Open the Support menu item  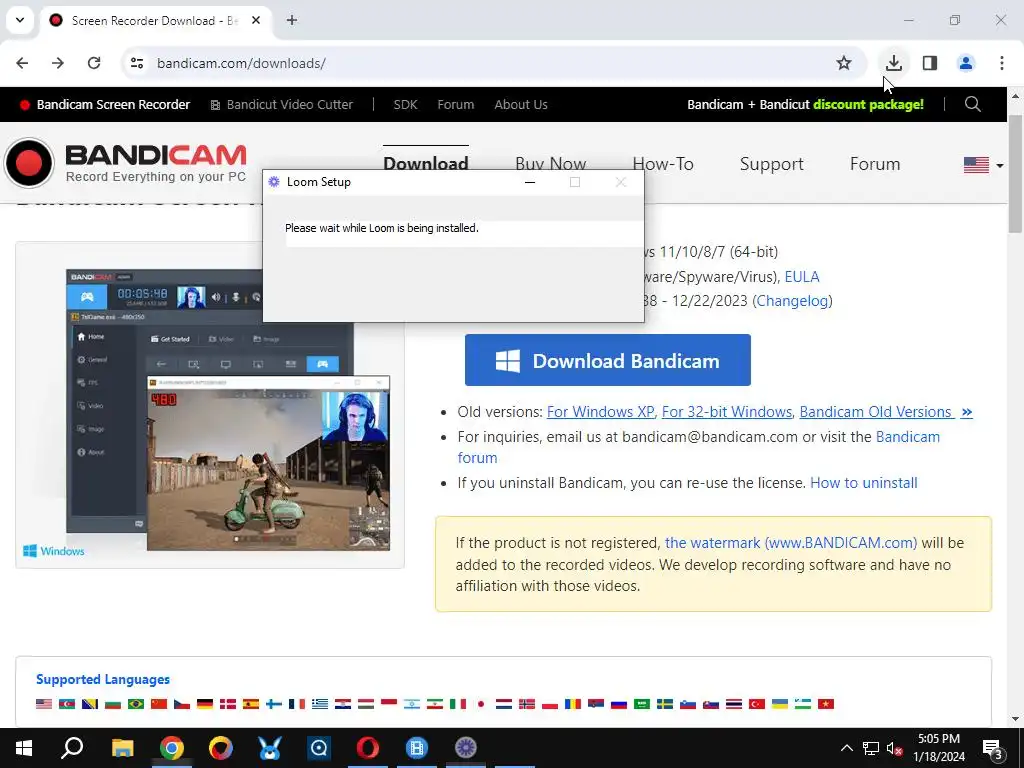(771, 164)
